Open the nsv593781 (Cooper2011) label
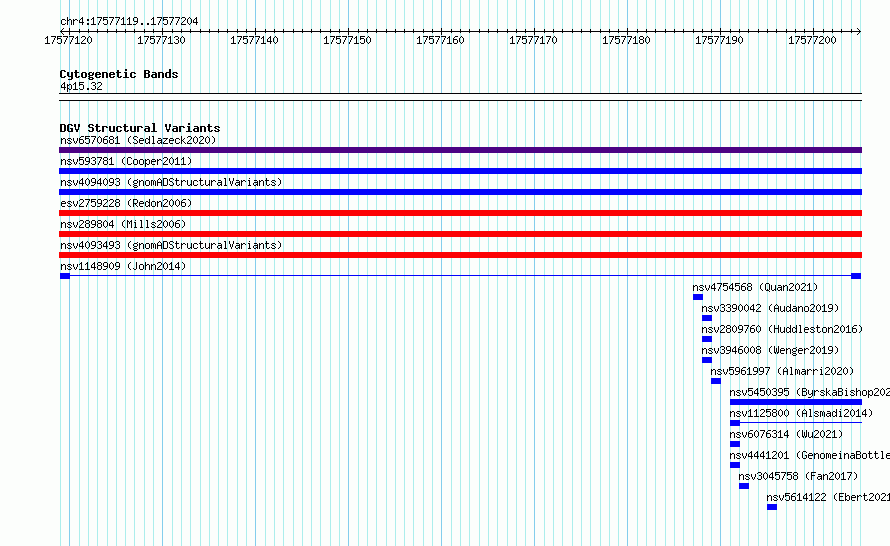890x546 pixels. point(126,161)
